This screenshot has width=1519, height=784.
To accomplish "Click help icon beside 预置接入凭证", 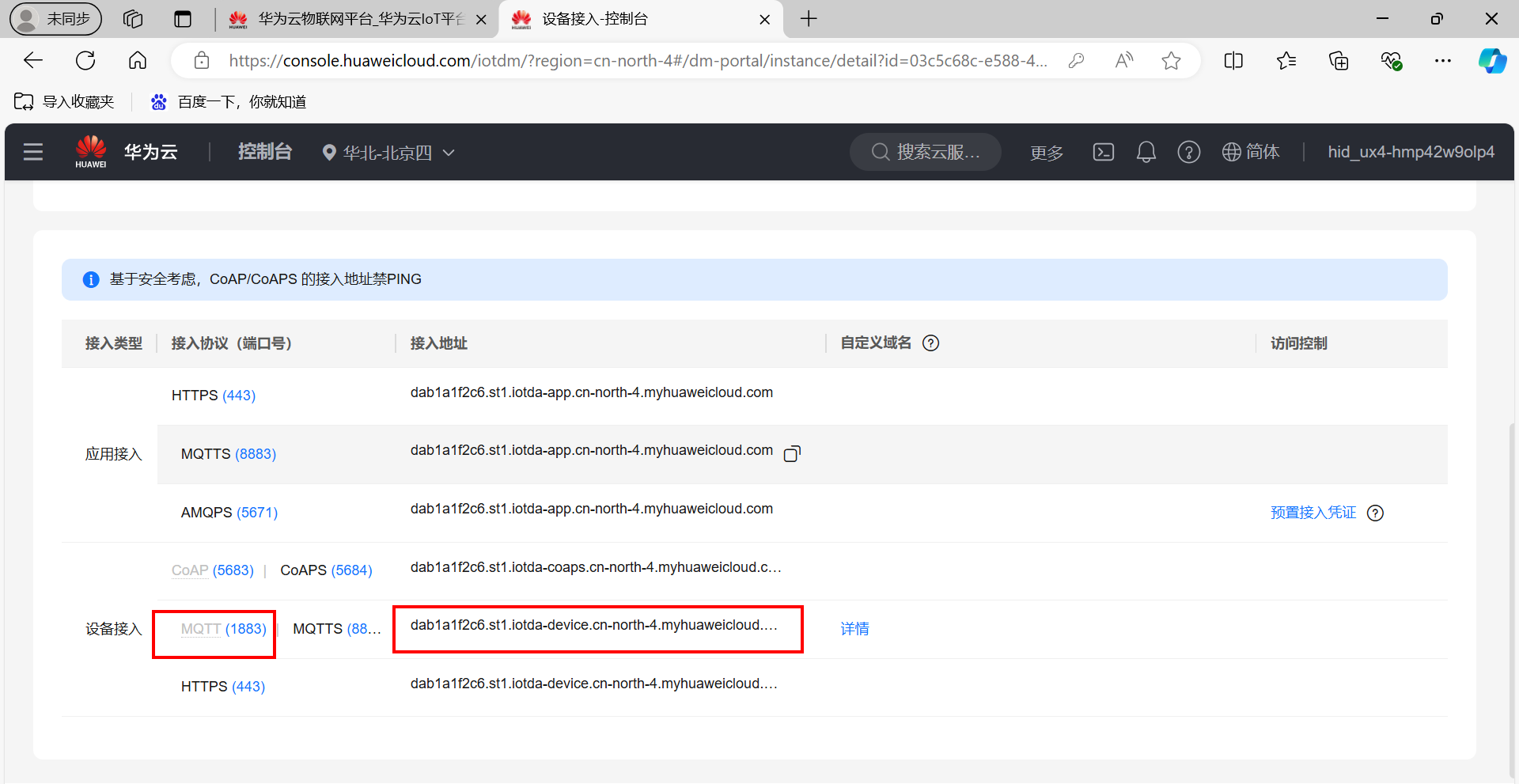I will pos(1376,513).
